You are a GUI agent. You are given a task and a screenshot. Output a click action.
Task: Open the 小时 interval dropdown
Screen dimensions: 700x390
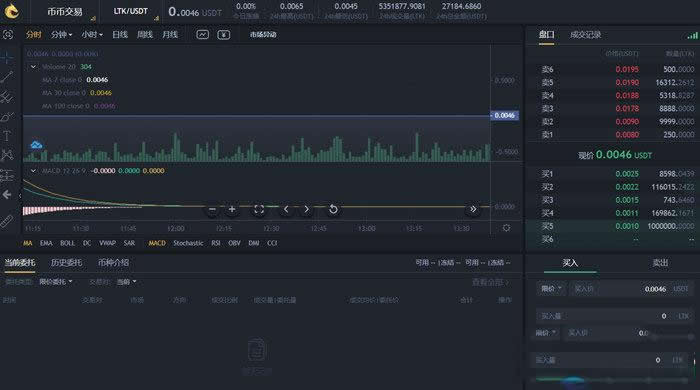(92, 34)
